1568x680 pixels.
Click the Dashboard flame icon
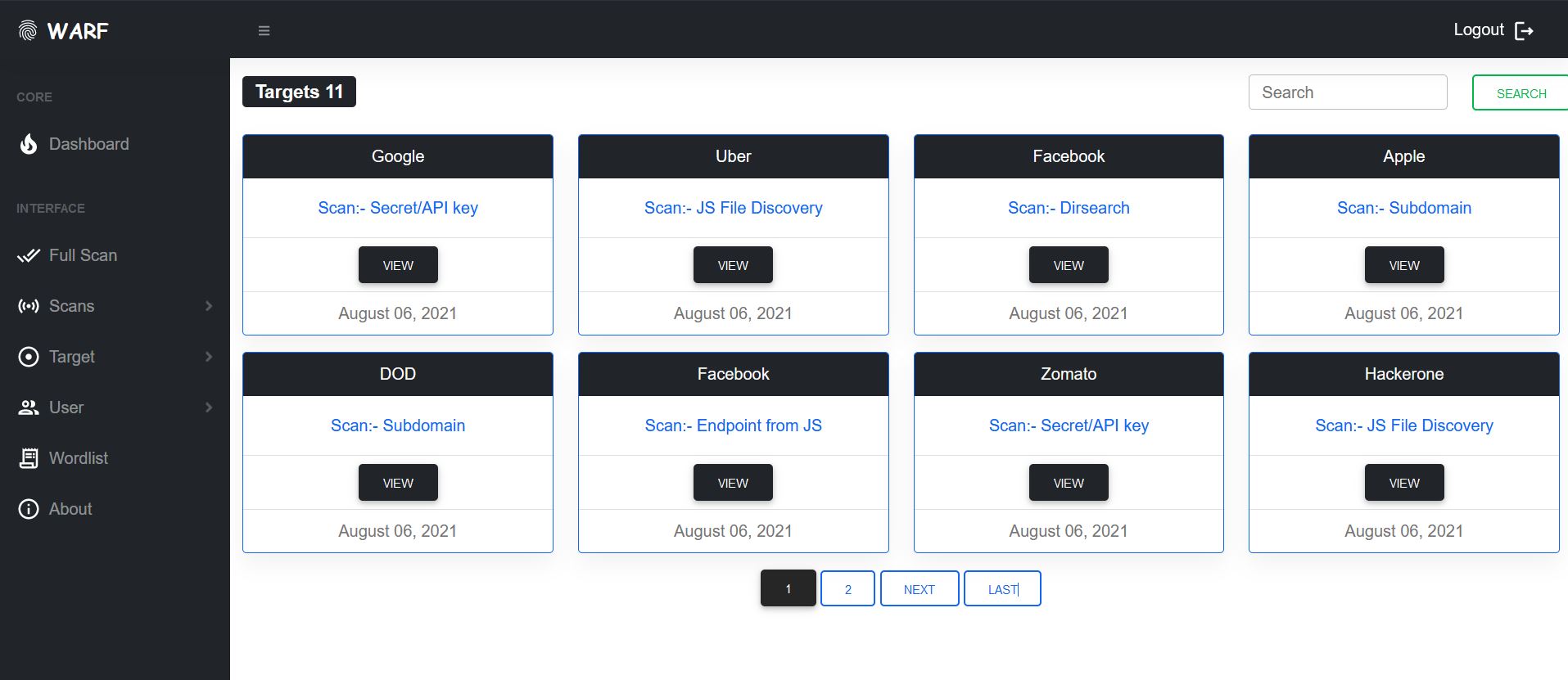click(29, 144)
